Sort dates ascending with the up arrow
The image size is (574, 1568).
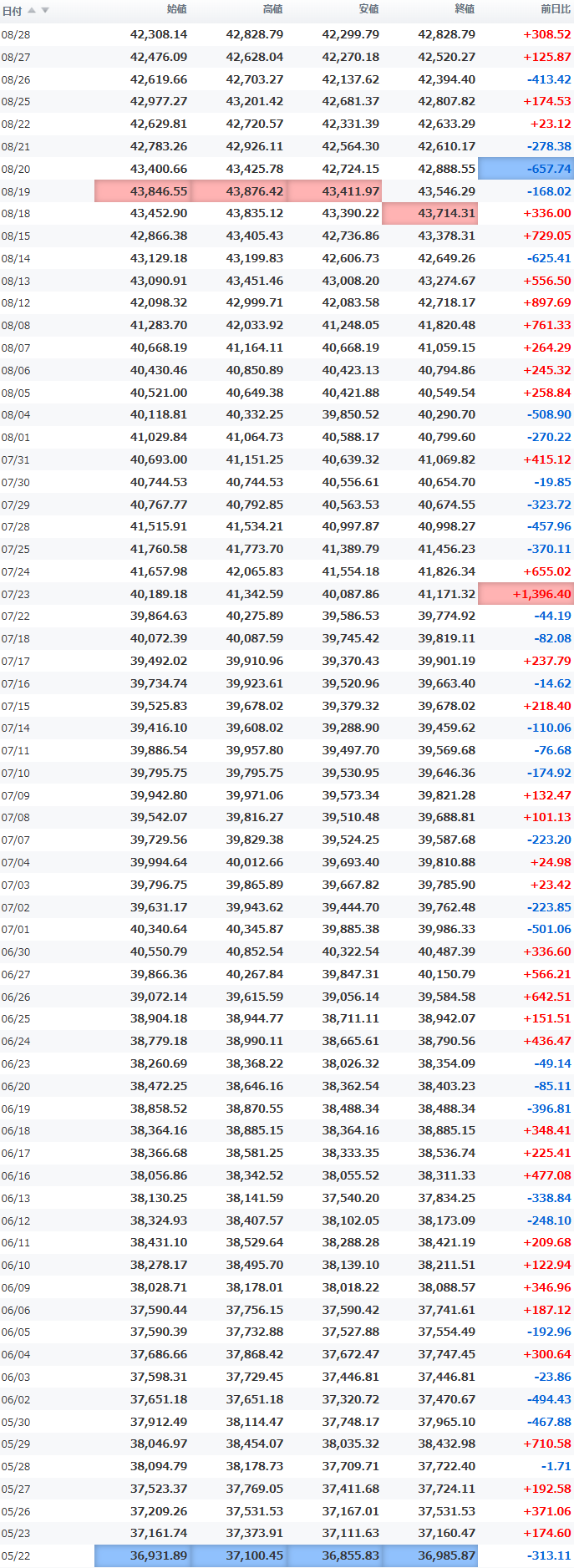[x=32, y=10]
